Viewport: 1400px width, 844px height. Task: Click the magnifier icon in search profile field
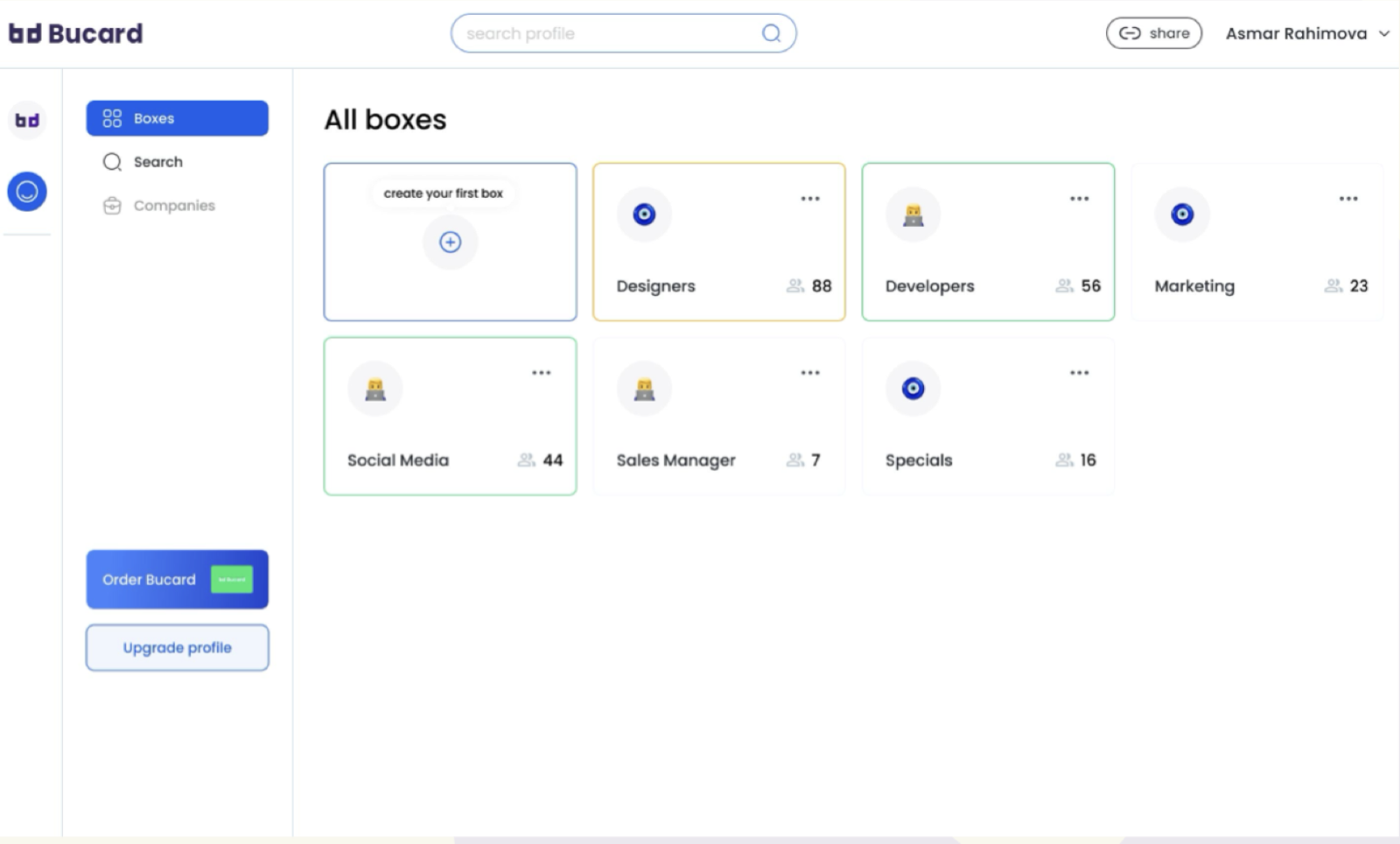[x=771, y=33]
